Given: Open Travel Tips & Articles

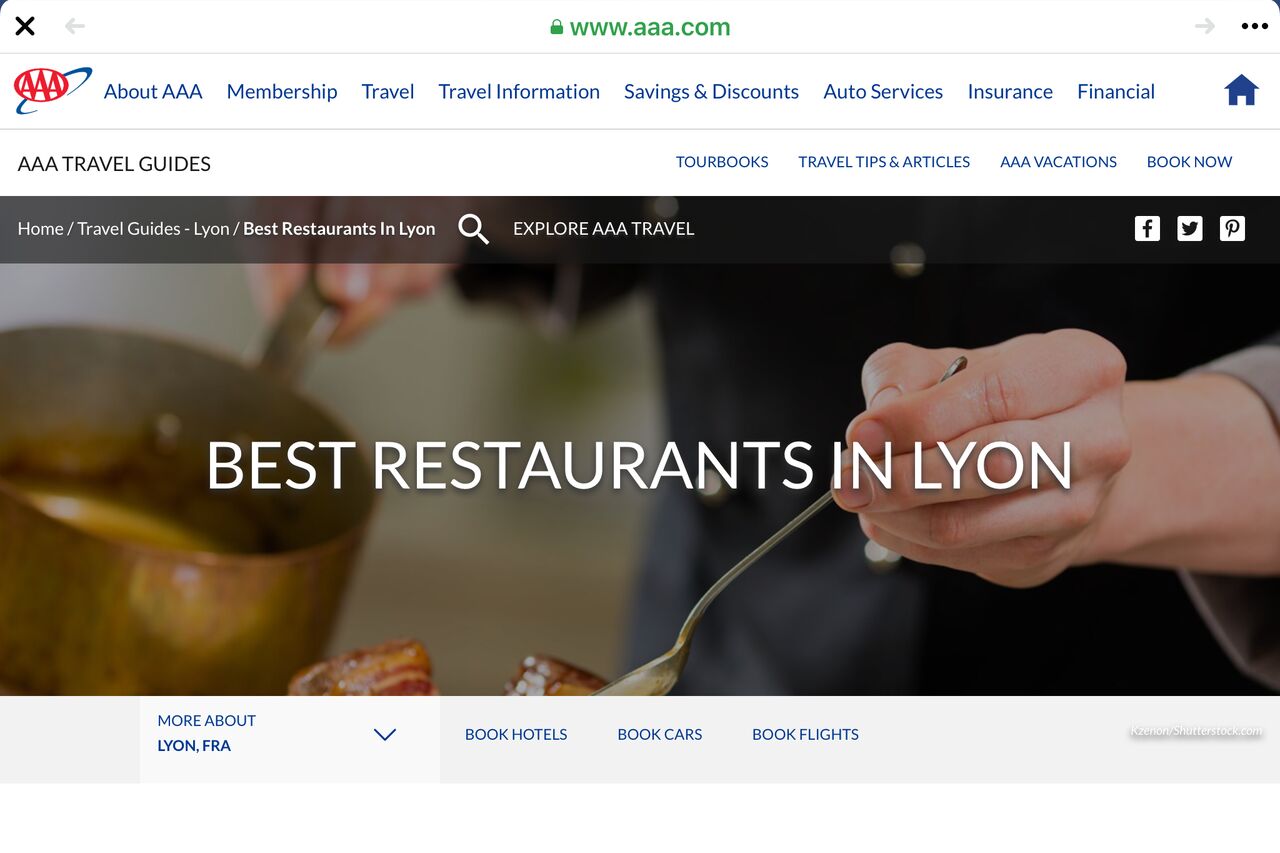Looking at the screenshot, I should coord(884,162).
